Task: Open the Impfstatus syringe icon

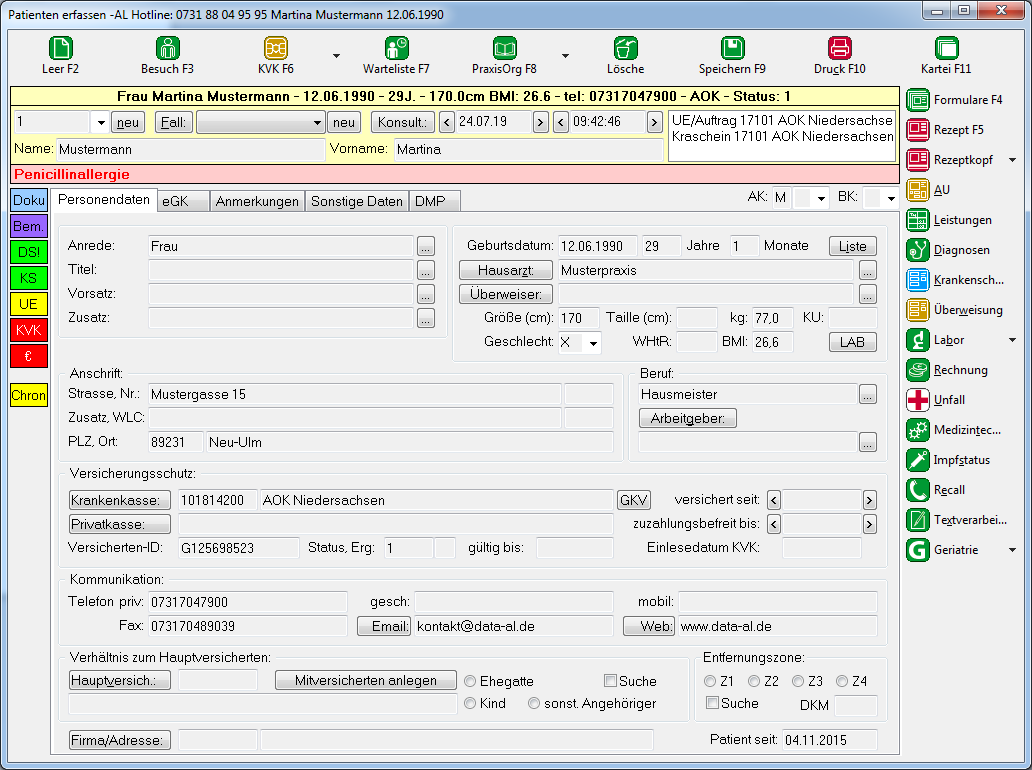Action: pos(917,460)
